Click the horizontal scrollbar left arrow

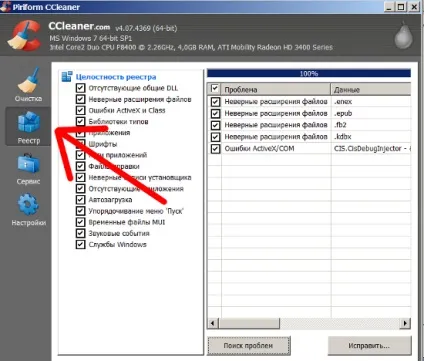tap(213, 323)
